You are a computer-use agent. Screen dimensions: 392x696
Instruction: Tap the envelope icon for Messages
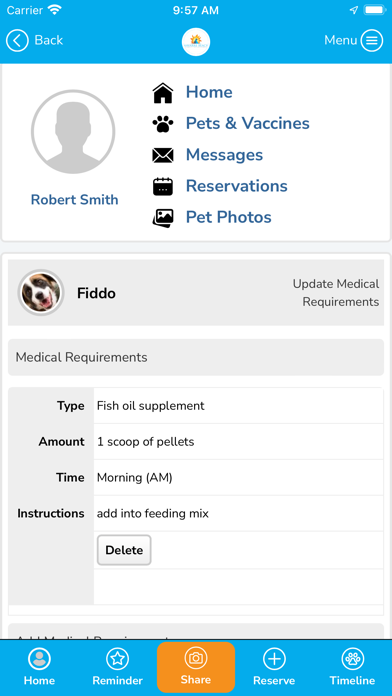163,155
